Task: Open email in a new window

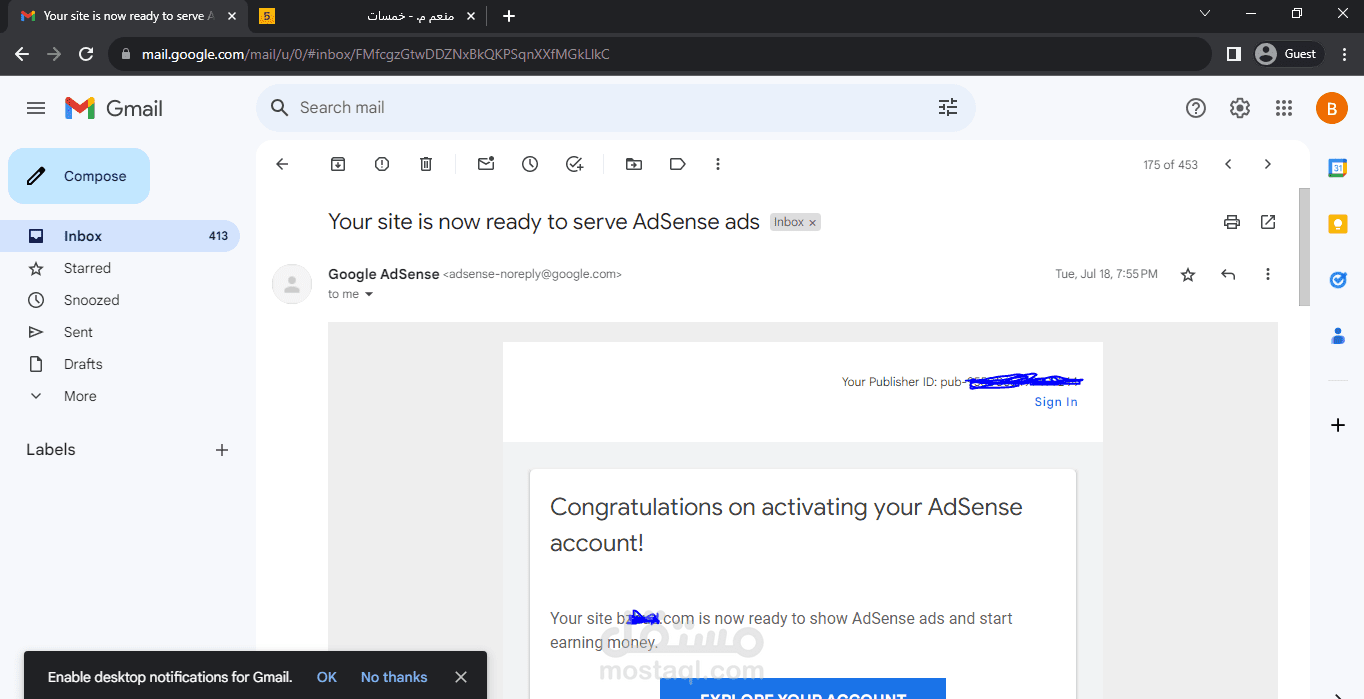Action: [1268, 222]
